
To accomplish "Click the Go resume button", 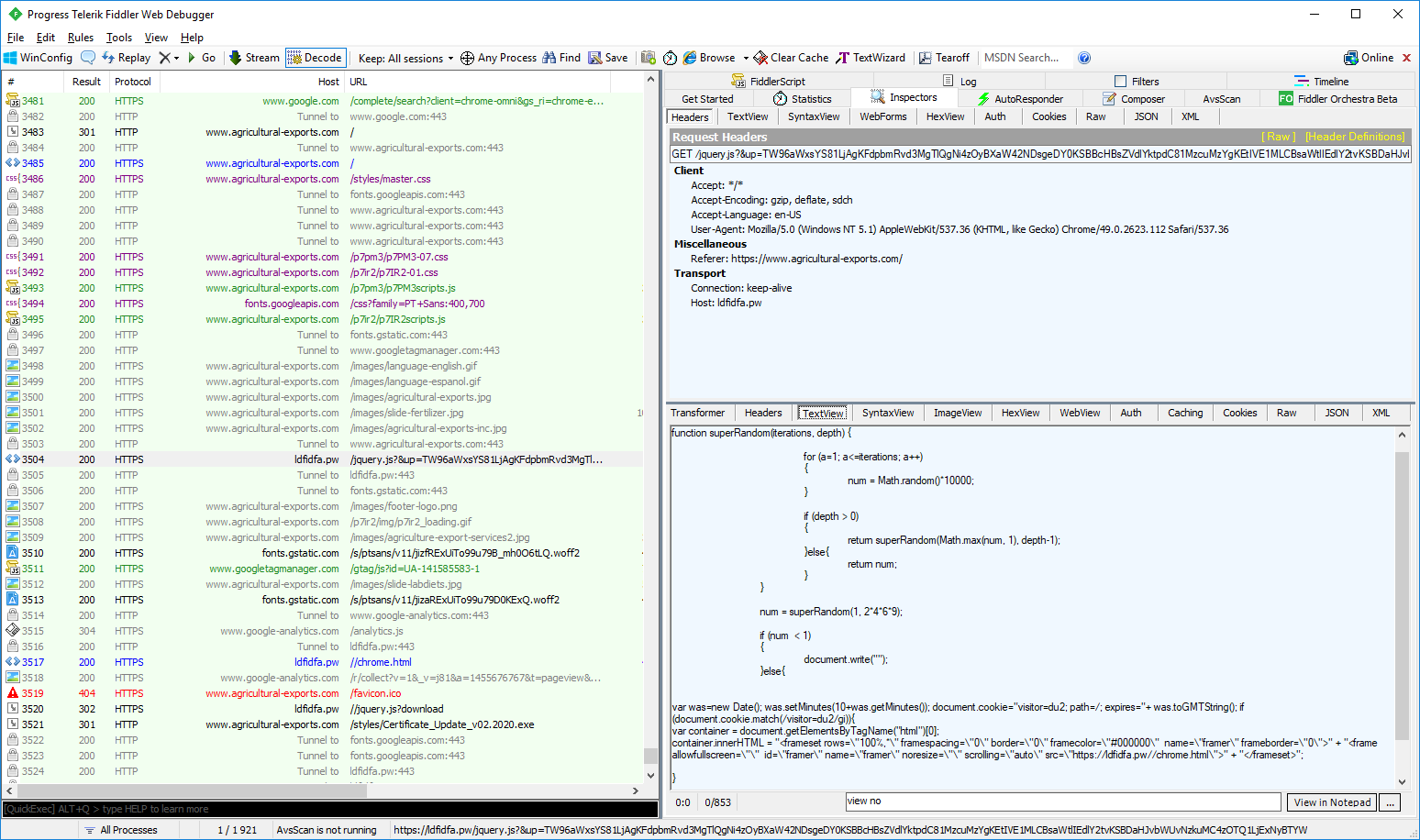I will pos(202,58).
